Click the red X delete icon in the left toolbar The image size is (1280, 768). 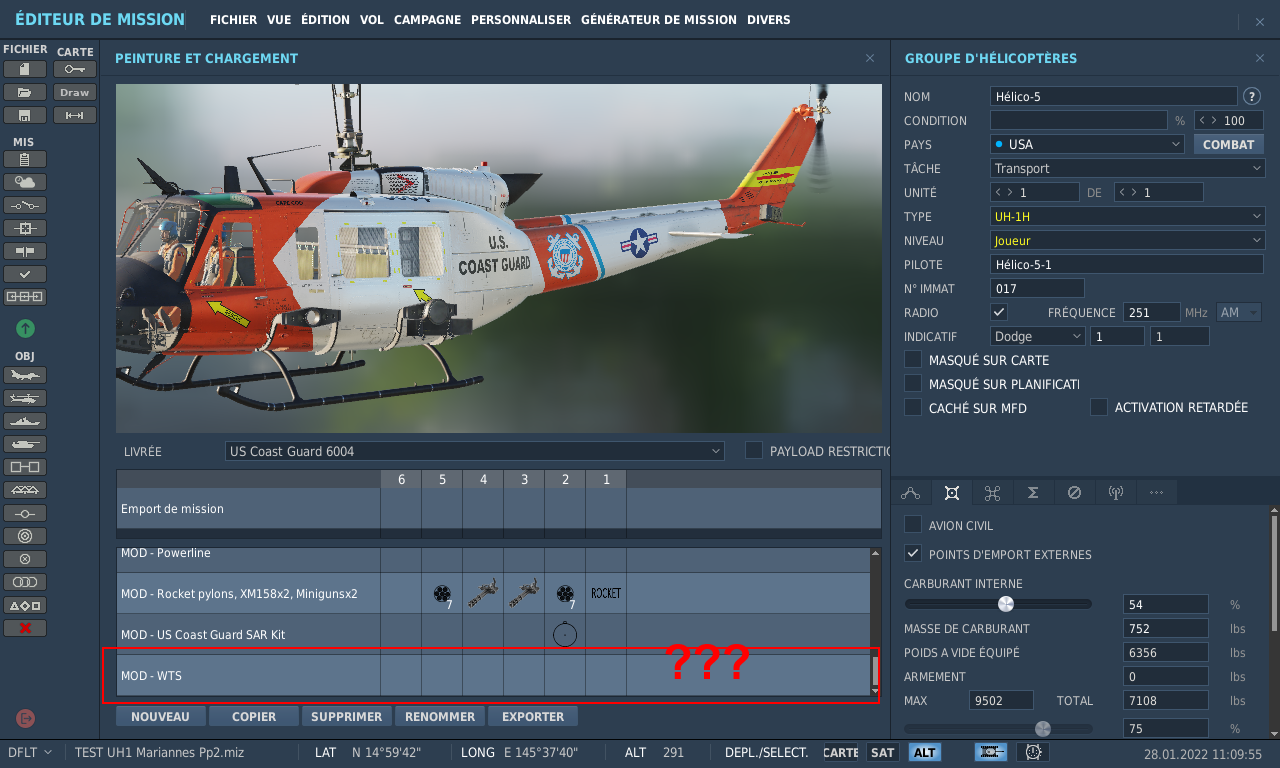25,628
